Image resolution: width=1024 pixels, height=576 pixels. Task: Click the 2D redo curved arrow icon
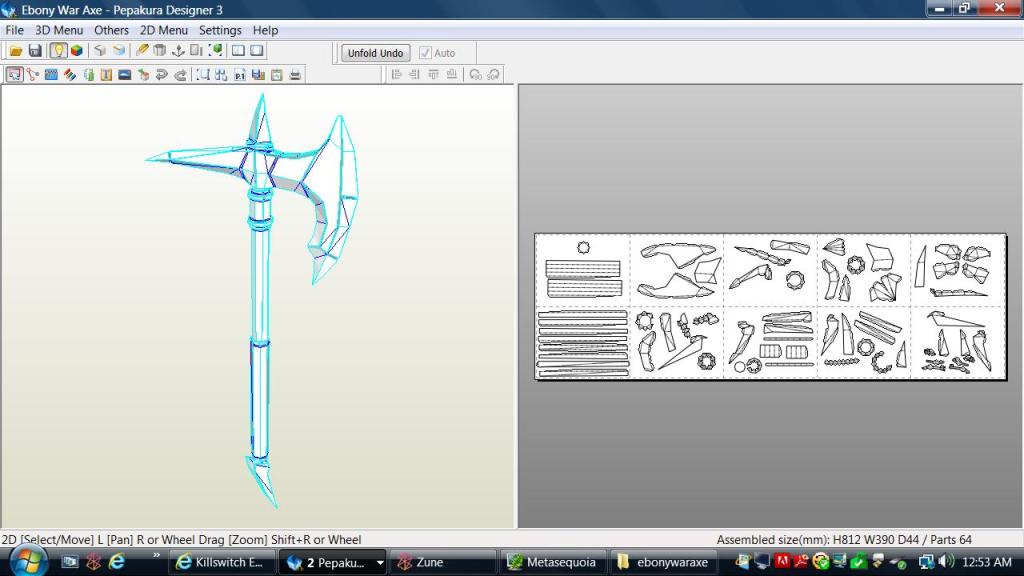coord(180,75)
